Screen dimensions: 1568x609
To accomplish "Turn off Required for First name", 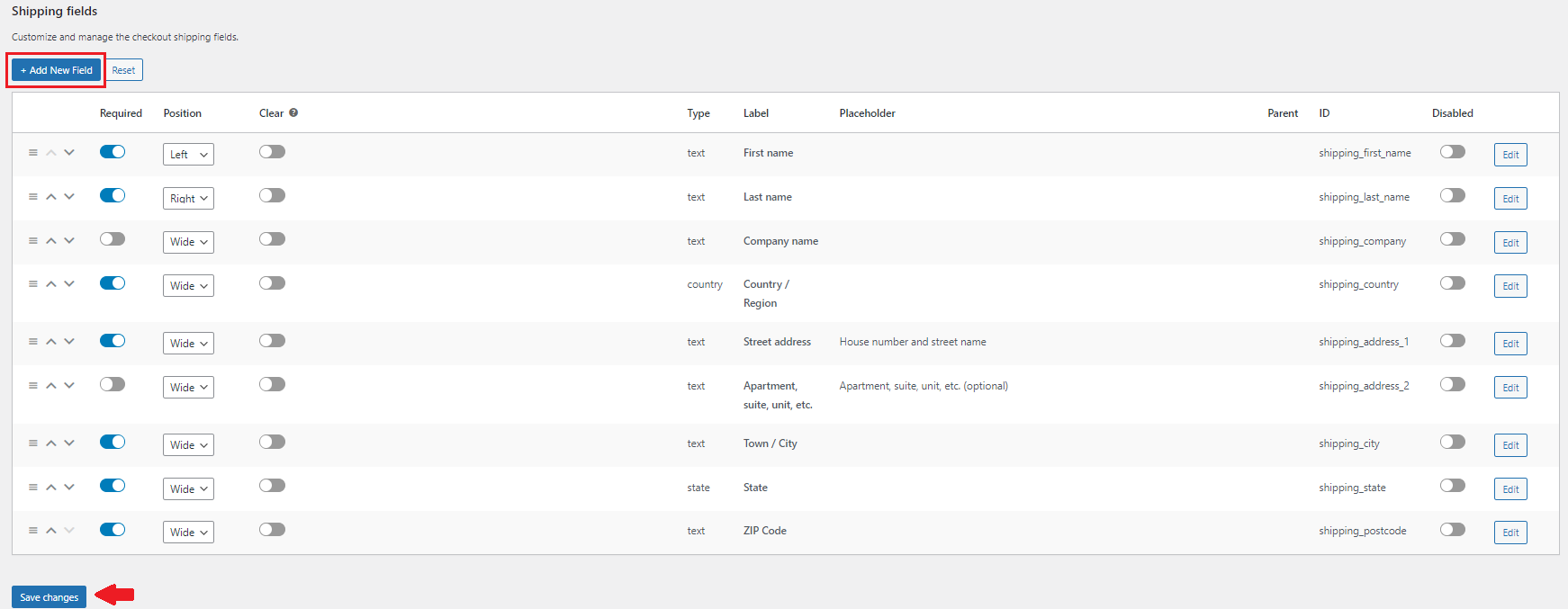I will (x=113, y=152).
